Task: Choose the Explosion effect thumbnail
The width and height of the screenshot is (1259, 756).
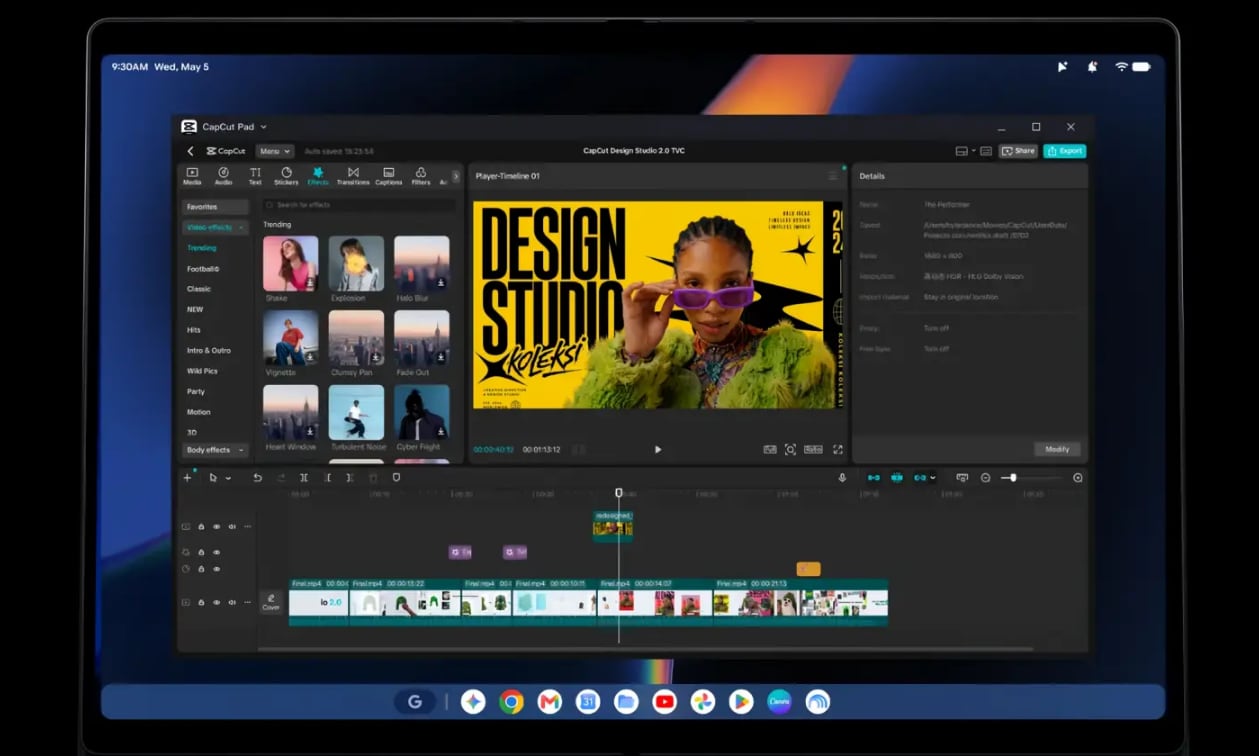Action: click(x=356, y=263)
